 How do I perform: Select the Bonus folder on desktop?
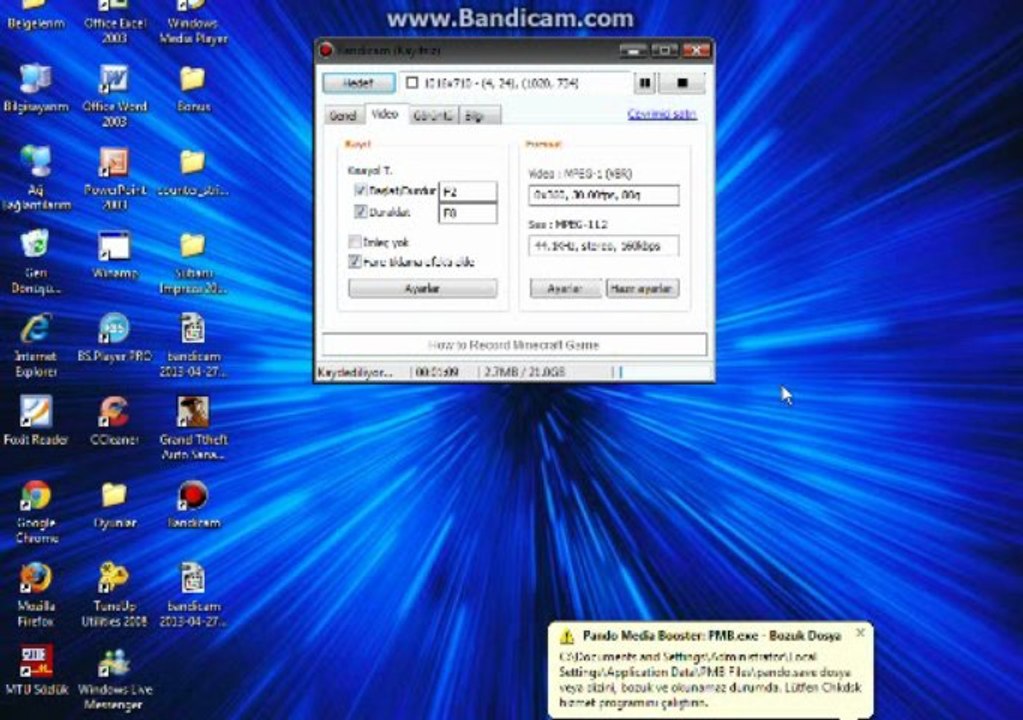point(192,80)
